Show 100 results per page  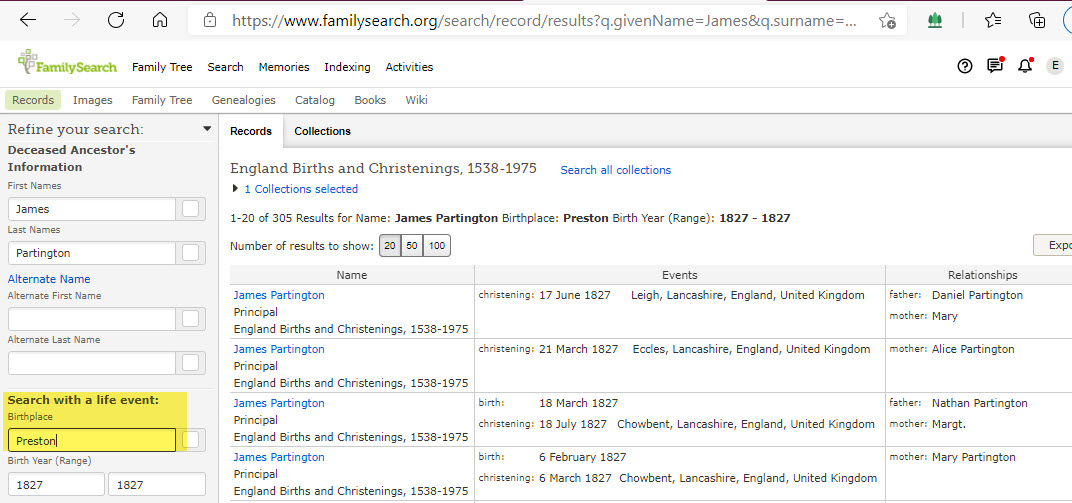click(437, 246)
